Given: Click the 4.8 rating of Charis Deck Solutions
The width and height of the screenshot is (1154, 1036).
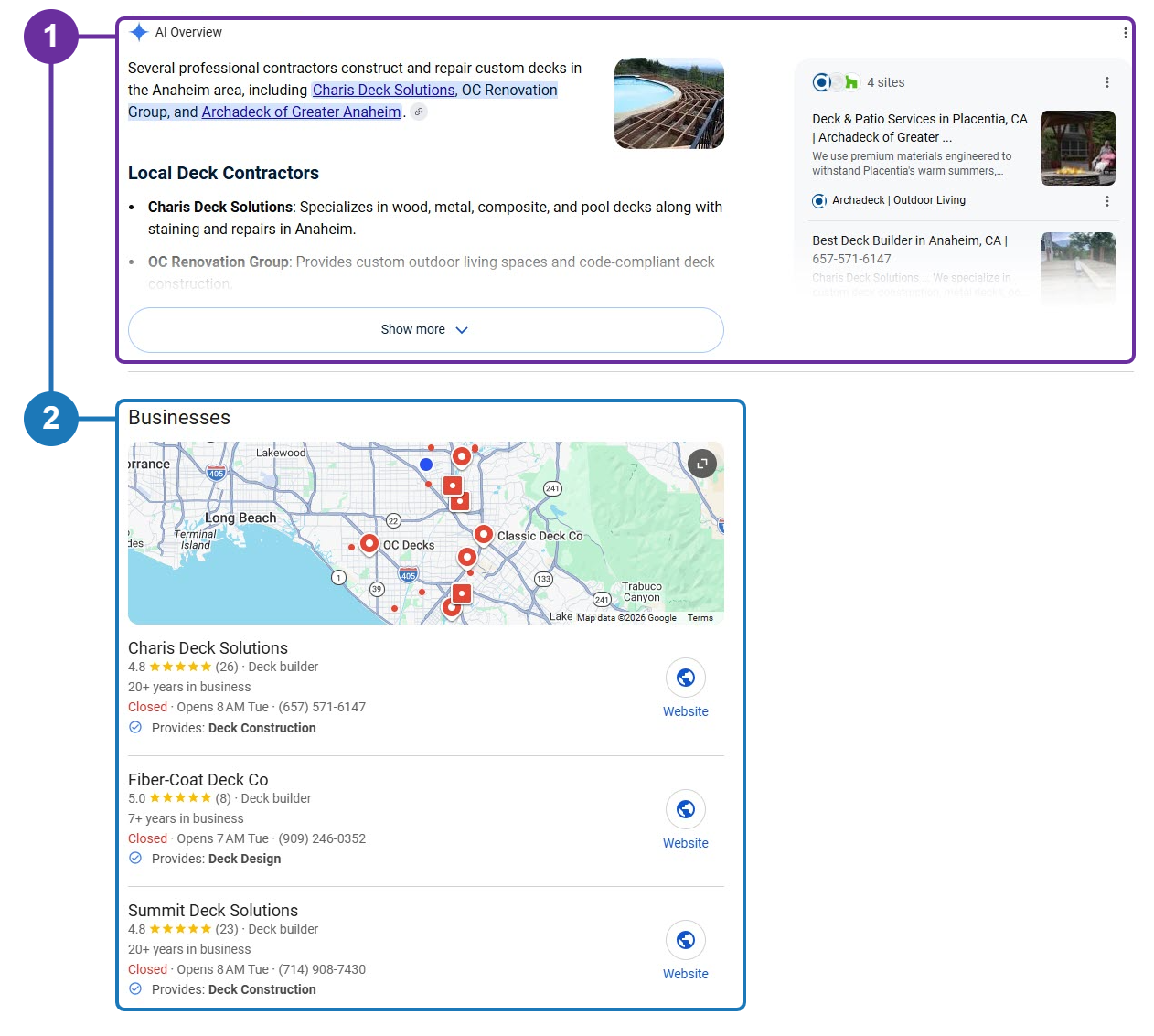Looking at the screenshot, I should click(137, 667).
